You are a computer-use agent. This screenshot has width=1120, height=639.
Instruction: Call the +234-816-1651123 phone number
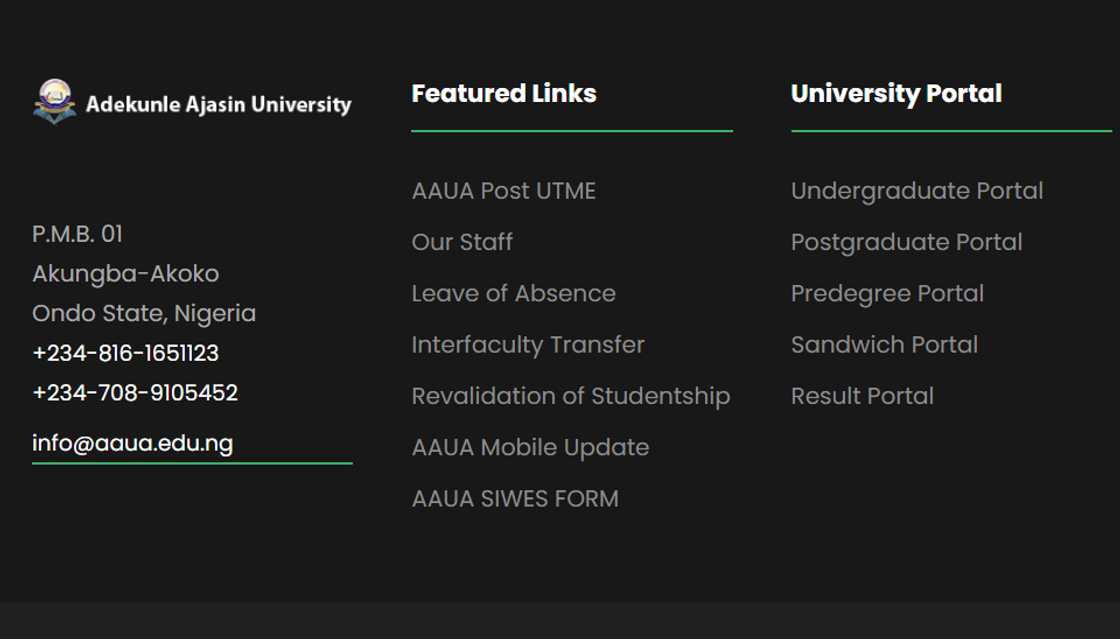[x=125, y=353]
